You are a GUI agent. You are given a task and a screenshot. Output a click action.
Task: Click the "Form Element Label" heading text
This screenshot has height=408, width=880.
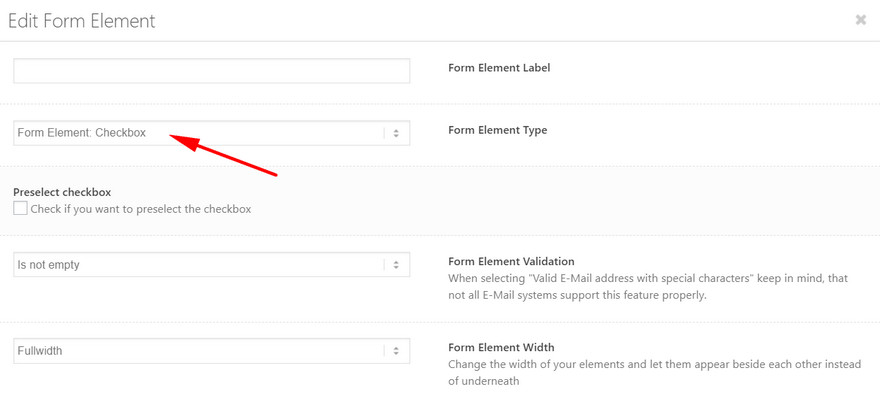(499, 68)
